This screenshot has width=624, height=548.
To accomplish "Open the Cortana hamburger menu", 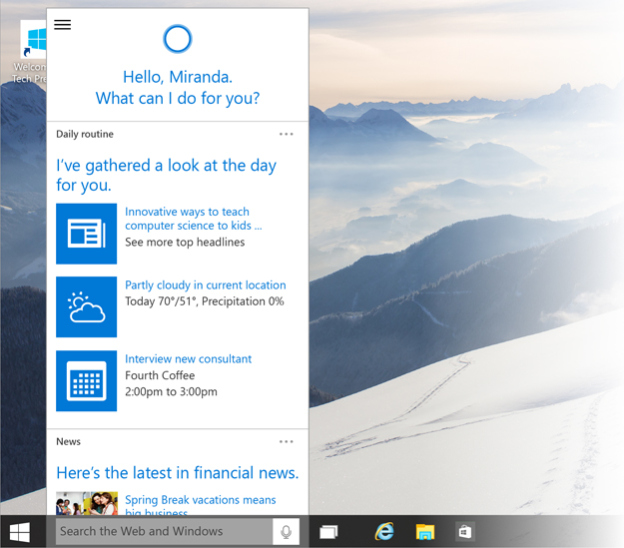I will point(62,25).
